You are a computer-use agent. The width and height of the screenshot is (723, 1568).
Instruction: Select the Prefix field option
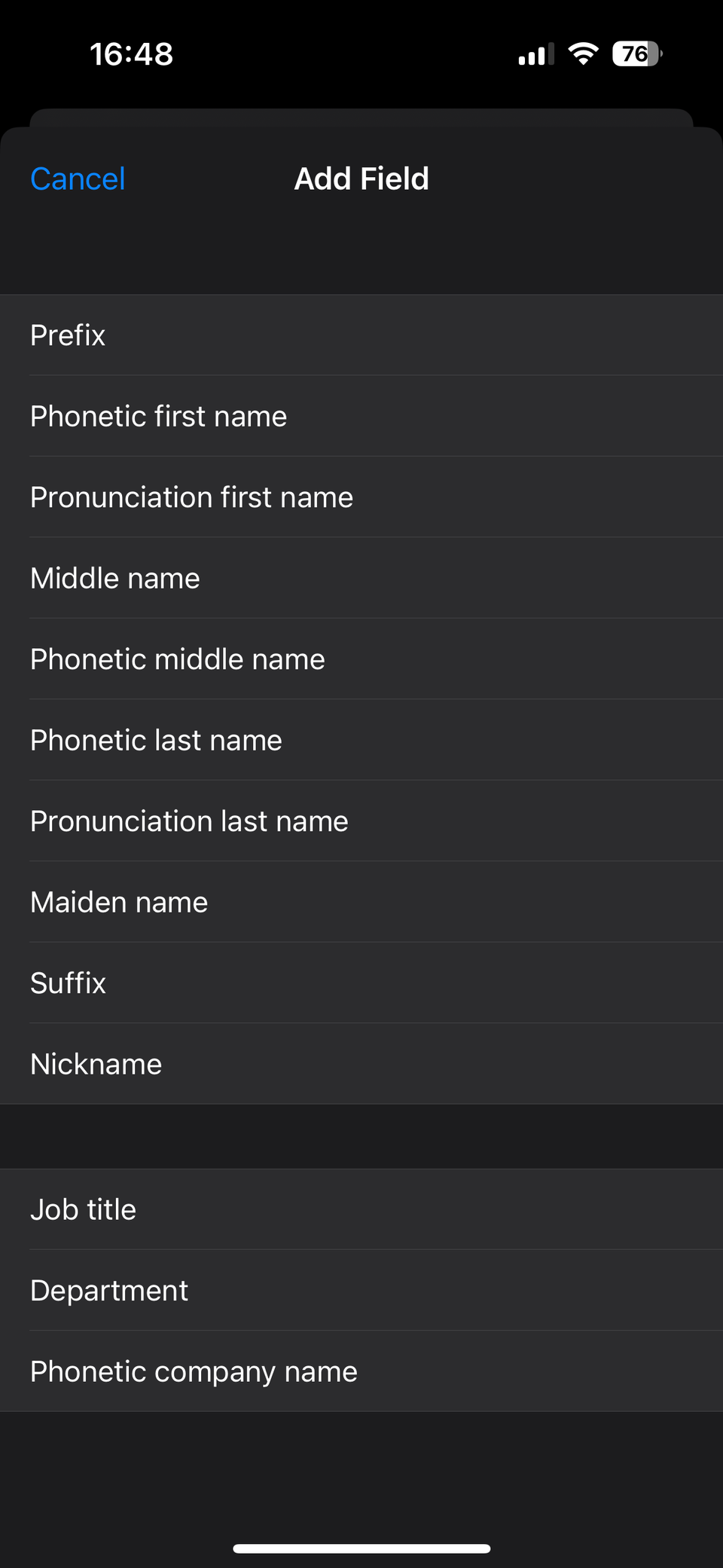(68, 335)
